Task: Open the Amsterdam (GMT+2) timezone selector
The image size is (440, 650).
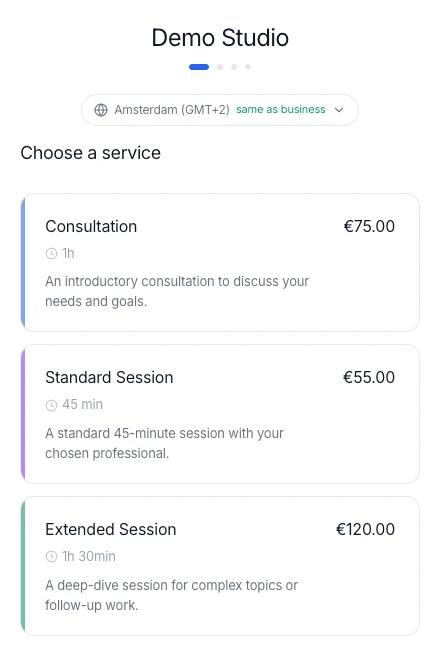Action: point(220,110)
